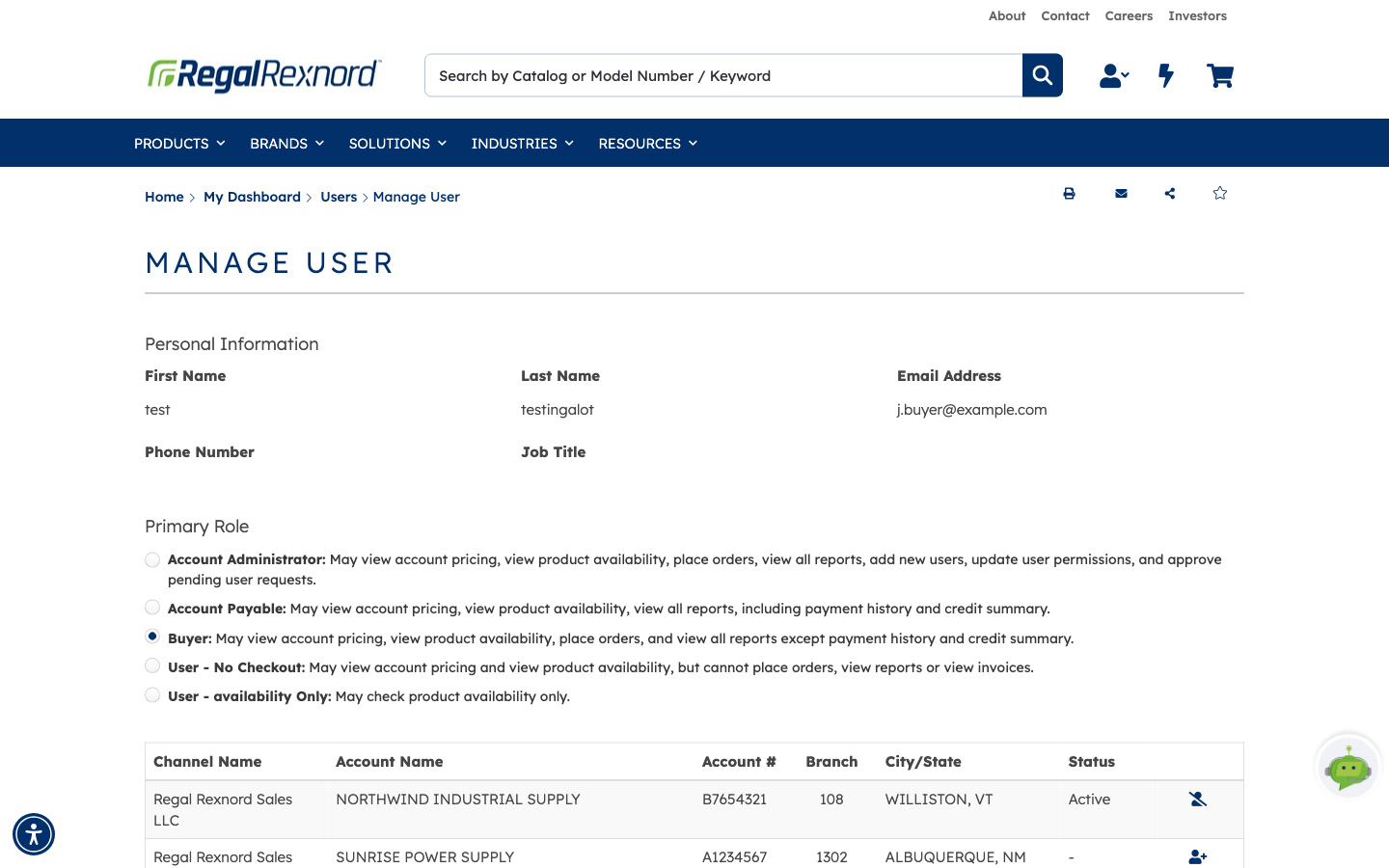1389x868 pixels.
Task: Open the Contact link
Action: point(1065,16)
